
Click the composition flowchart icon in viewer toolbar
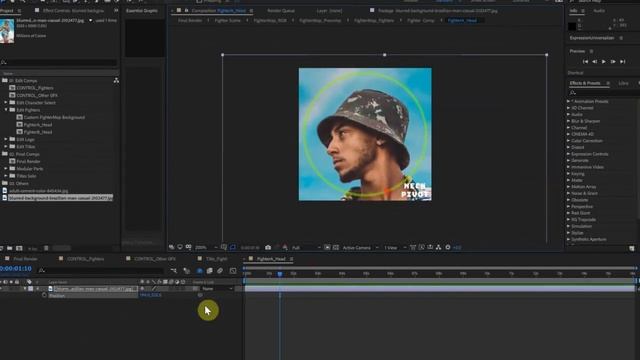438,247
